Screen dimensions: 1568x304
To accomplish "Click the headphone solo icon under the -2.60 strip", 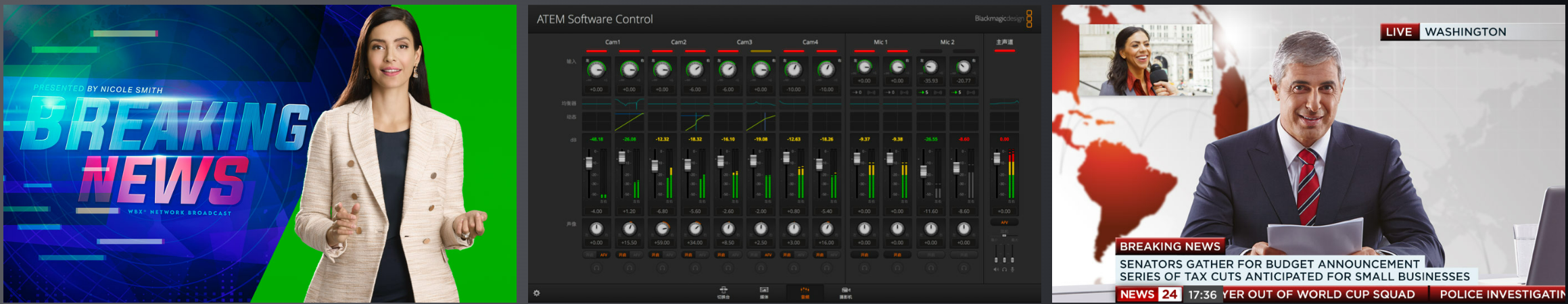I will (x=728, y=268).
